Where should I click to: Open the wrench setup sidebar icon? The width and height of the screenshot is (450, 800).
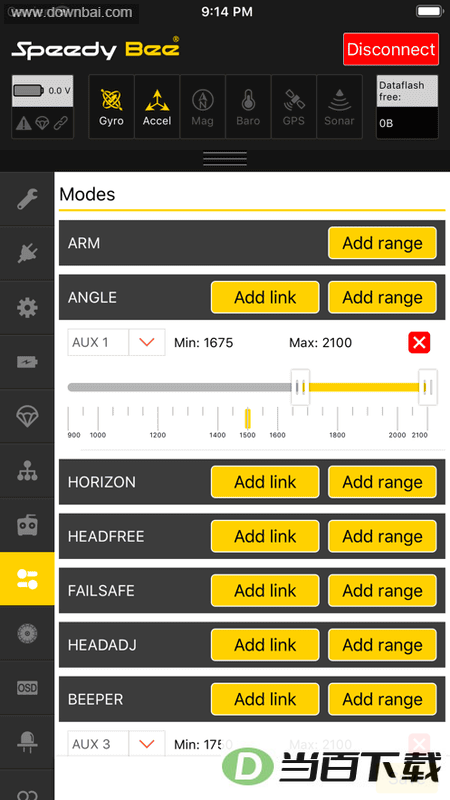tap(27, 199)
